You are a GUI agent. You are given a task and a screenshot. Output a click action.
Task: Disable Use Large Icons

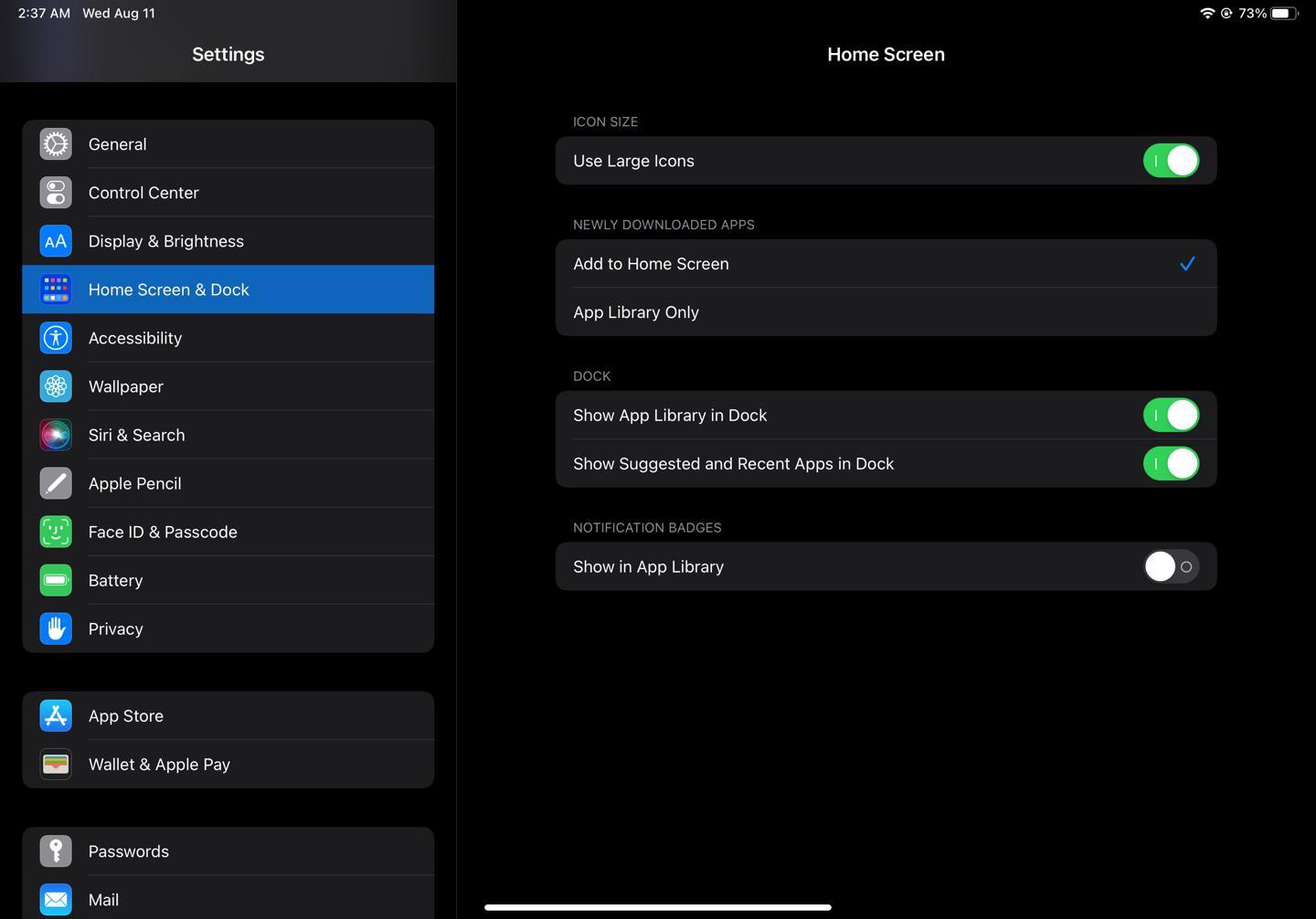(1171, 160)
